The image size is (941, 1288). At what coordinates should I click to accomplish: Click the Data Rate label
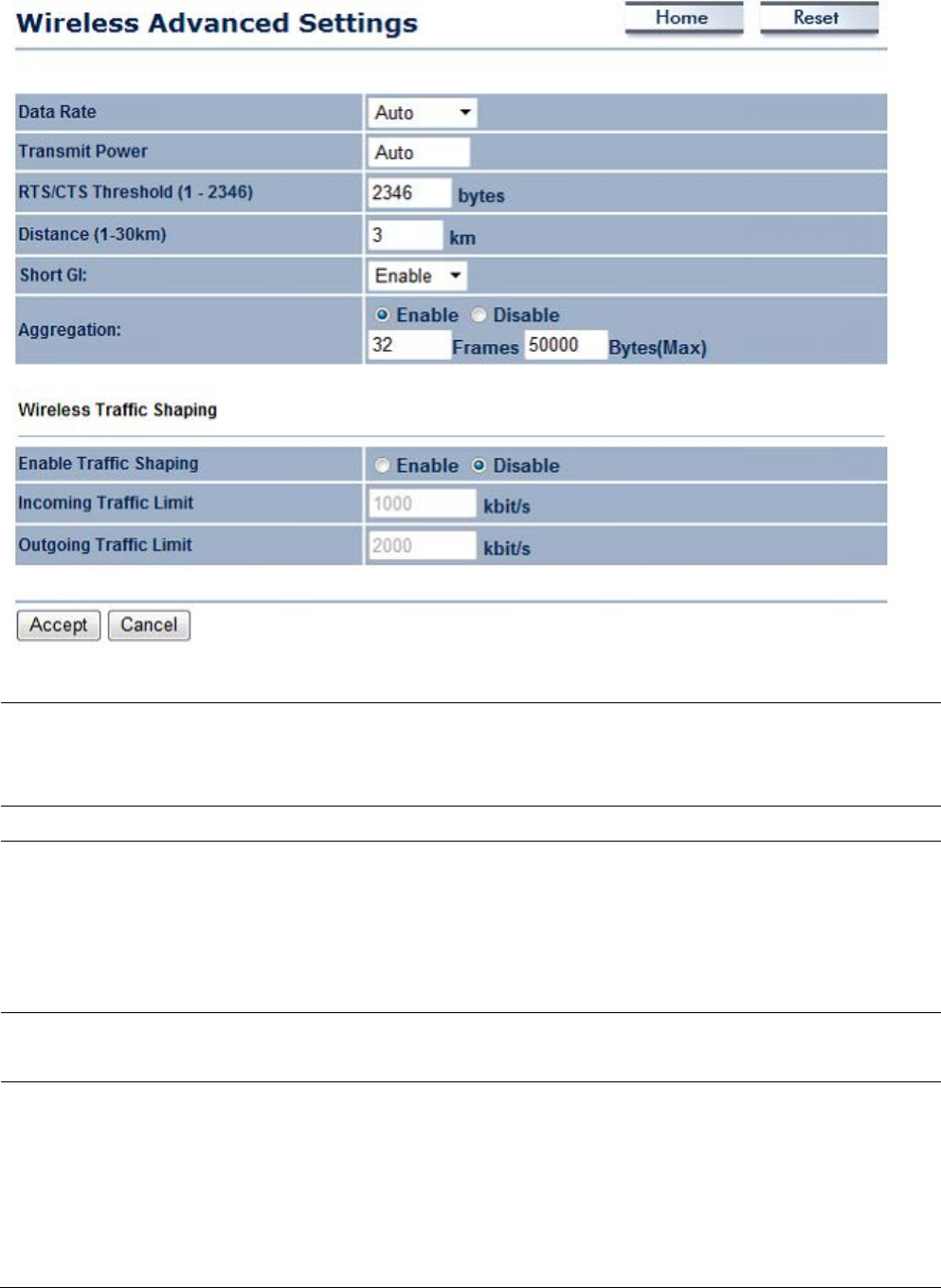[x=57, y=112]
